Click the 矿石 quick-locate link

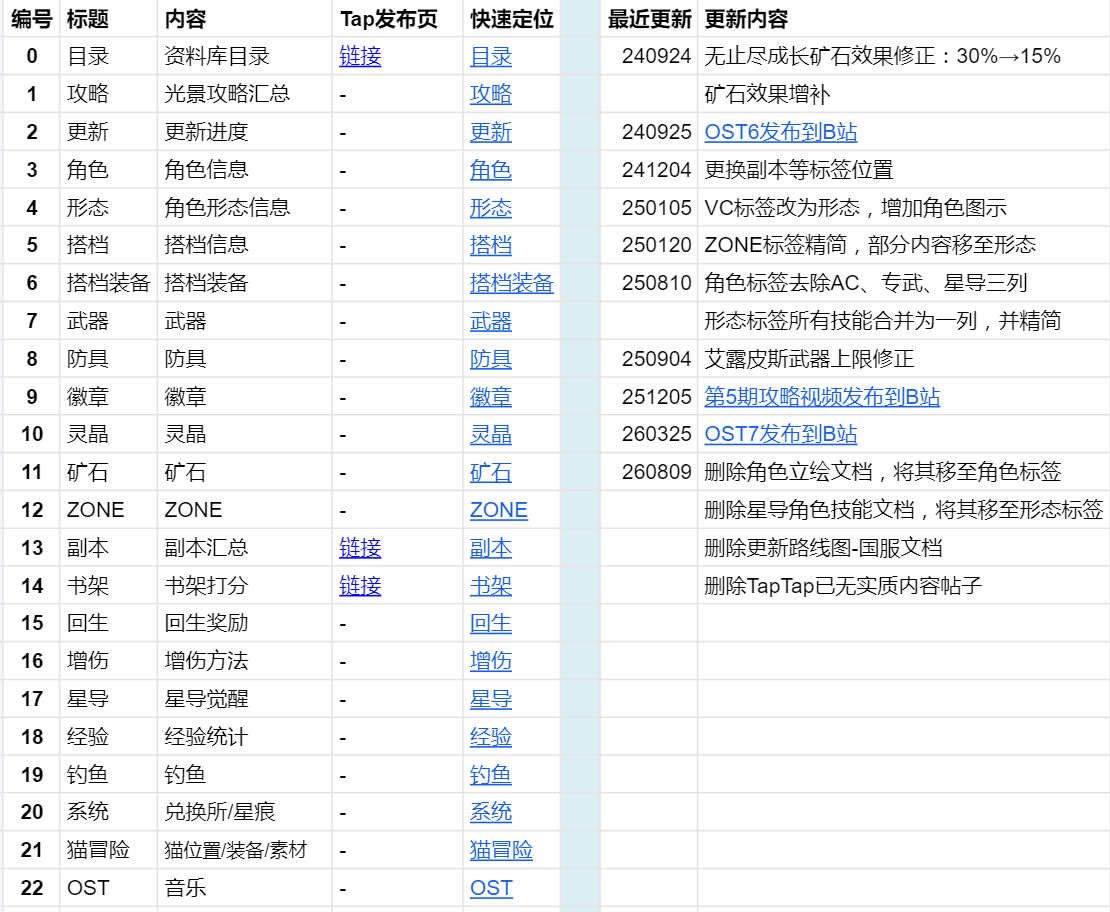(491, 473)
